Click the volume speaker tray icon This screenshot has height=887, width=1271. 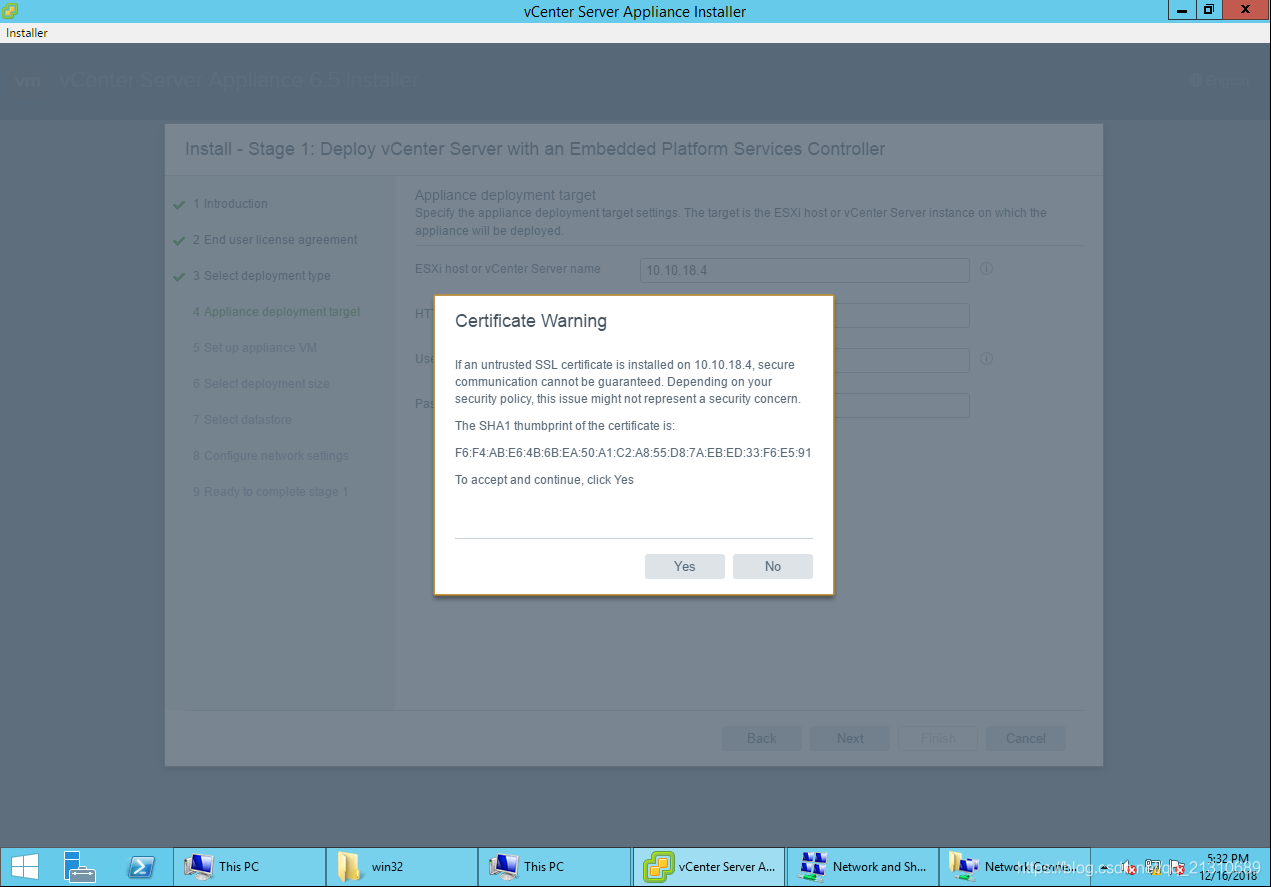tap(1129, 867)
